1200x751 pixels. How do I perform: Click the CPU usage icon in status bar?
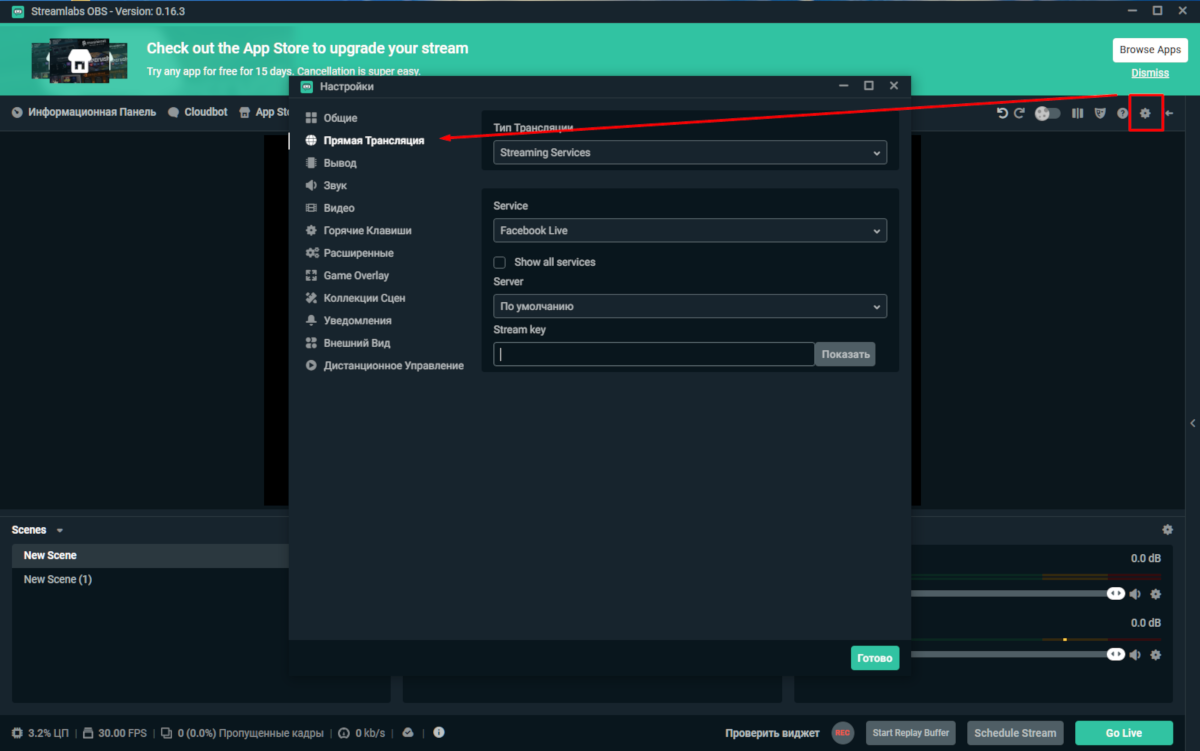pos(17,733)
